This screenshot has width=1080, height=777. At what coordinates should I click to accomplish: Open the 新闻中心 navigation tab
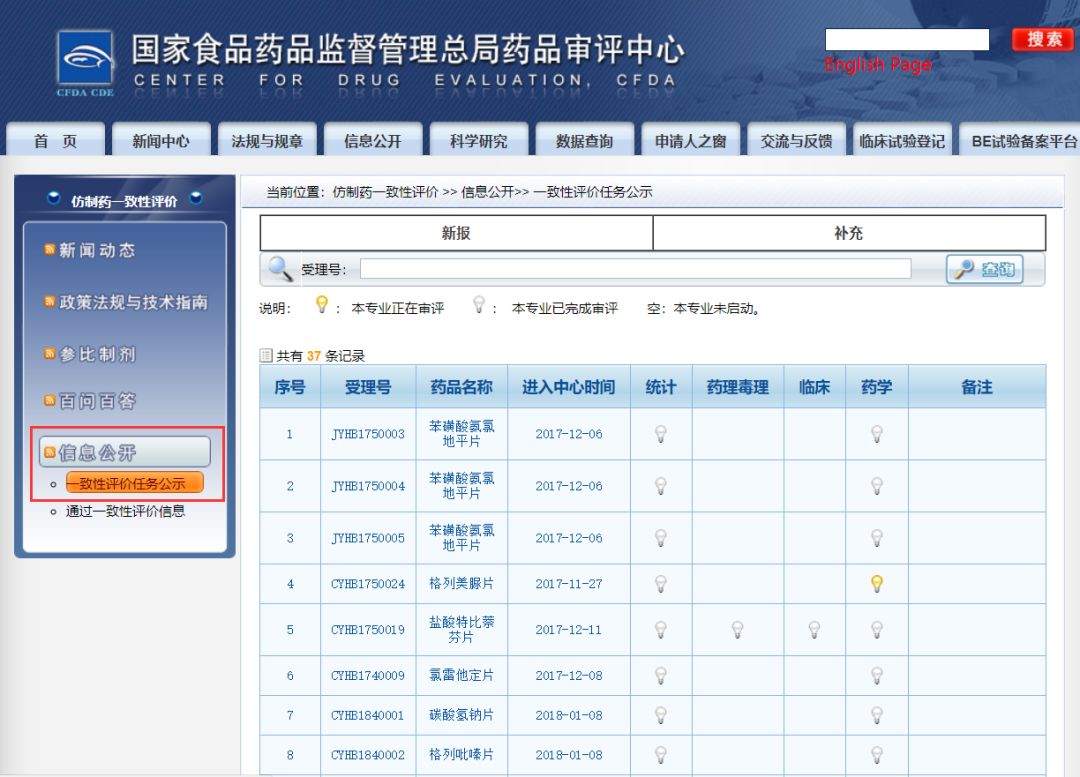(x=161, y=141)
